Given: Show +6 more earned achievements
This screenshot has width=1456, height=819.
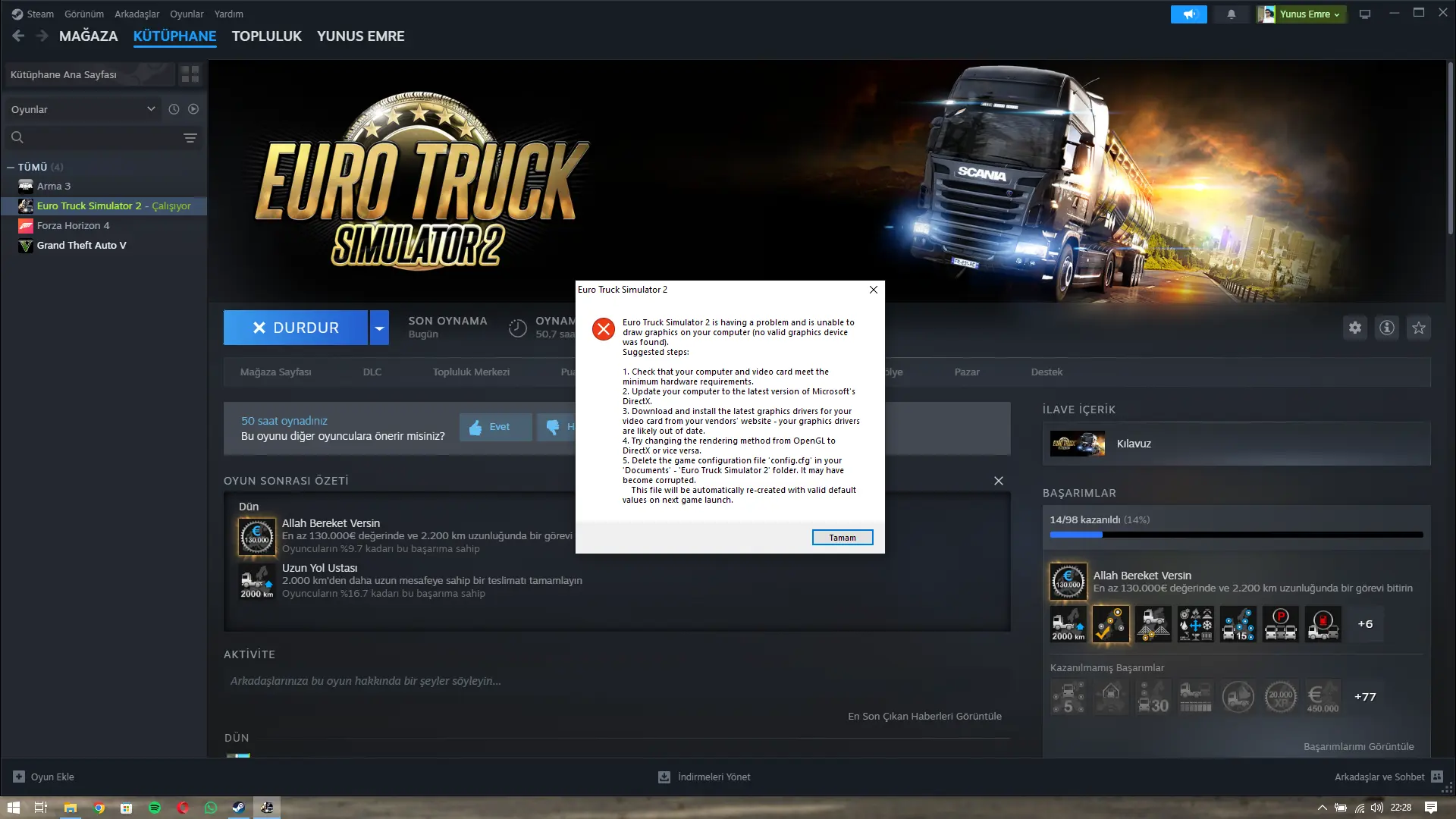Looking at the screenshot, I should [1366, 624].
